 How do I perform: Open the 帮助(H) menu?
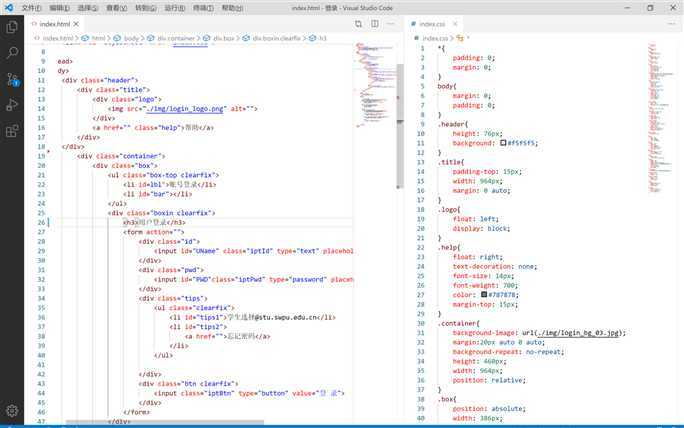pyautogui.click(x=233, y=8)
